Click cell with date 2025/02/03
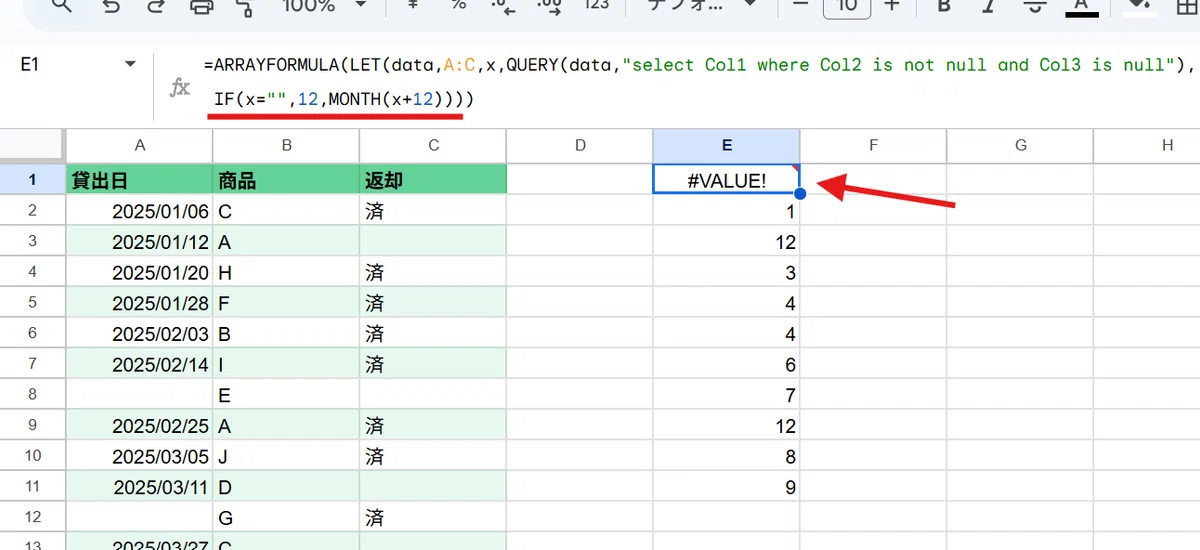 click(140, 334)
